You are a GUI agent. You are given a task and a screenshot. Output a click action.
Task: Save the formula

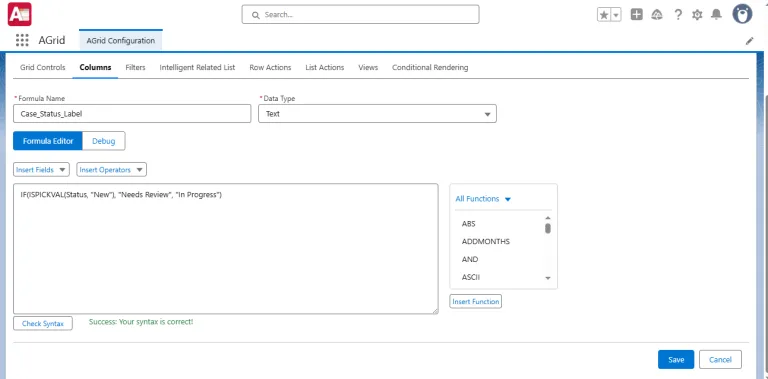(x=676, y=359)
